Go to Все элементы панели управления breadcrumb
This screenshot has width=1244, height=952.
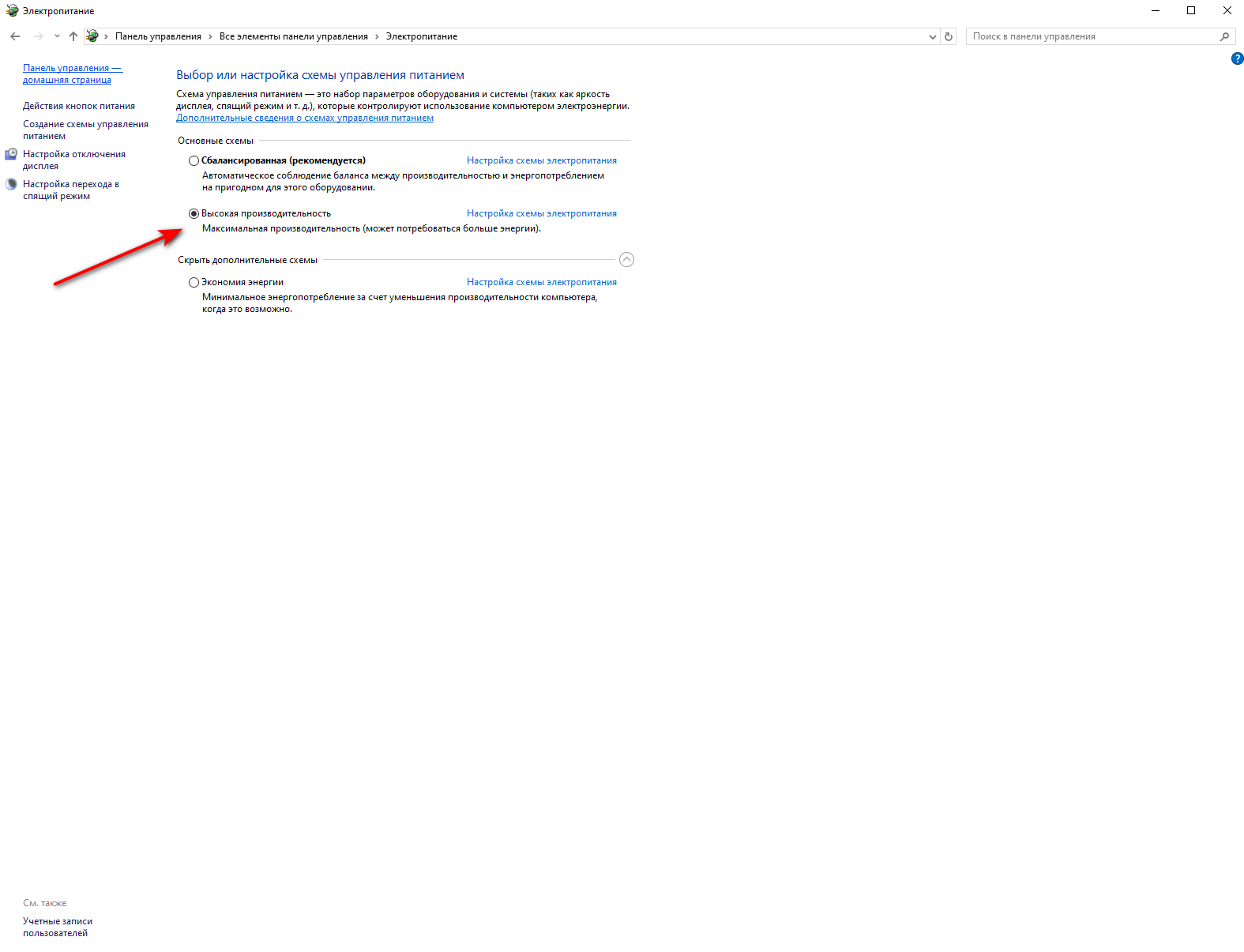(293, 36)
